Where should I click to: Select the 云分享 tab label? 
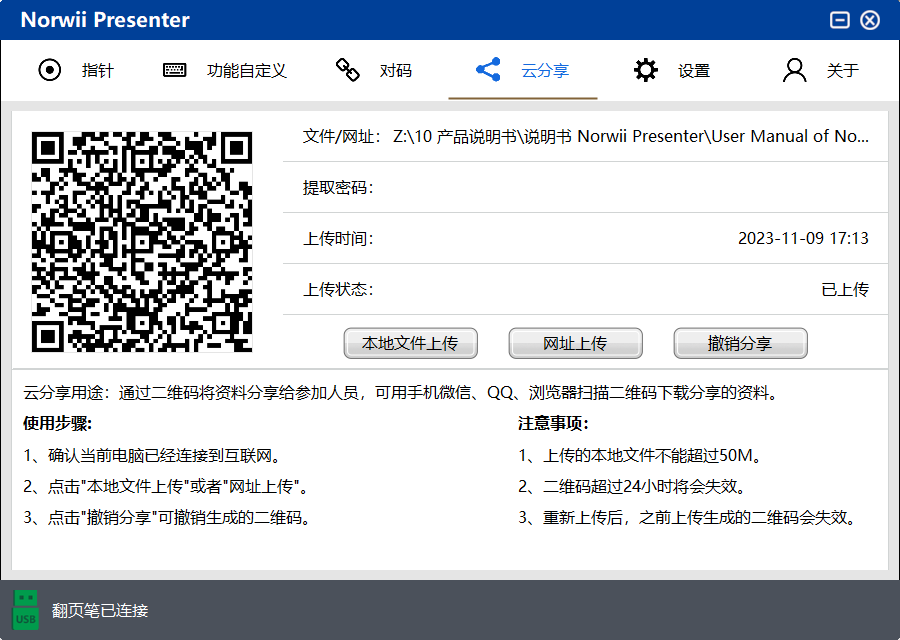[545, 71]
